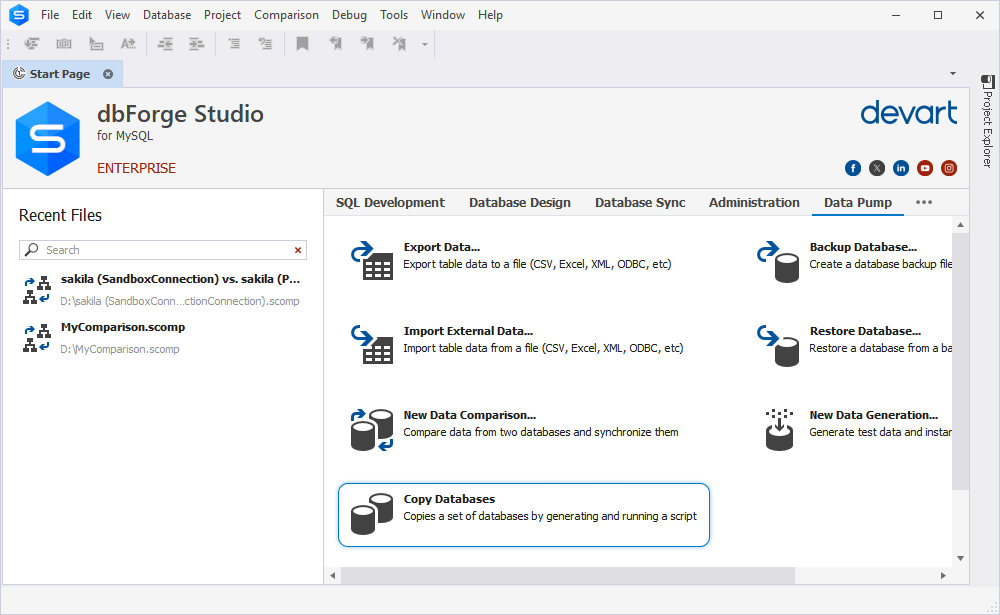Screen dimensions: 1000x615
Task: Launch New Data Comparison icon
Action: 372,429
